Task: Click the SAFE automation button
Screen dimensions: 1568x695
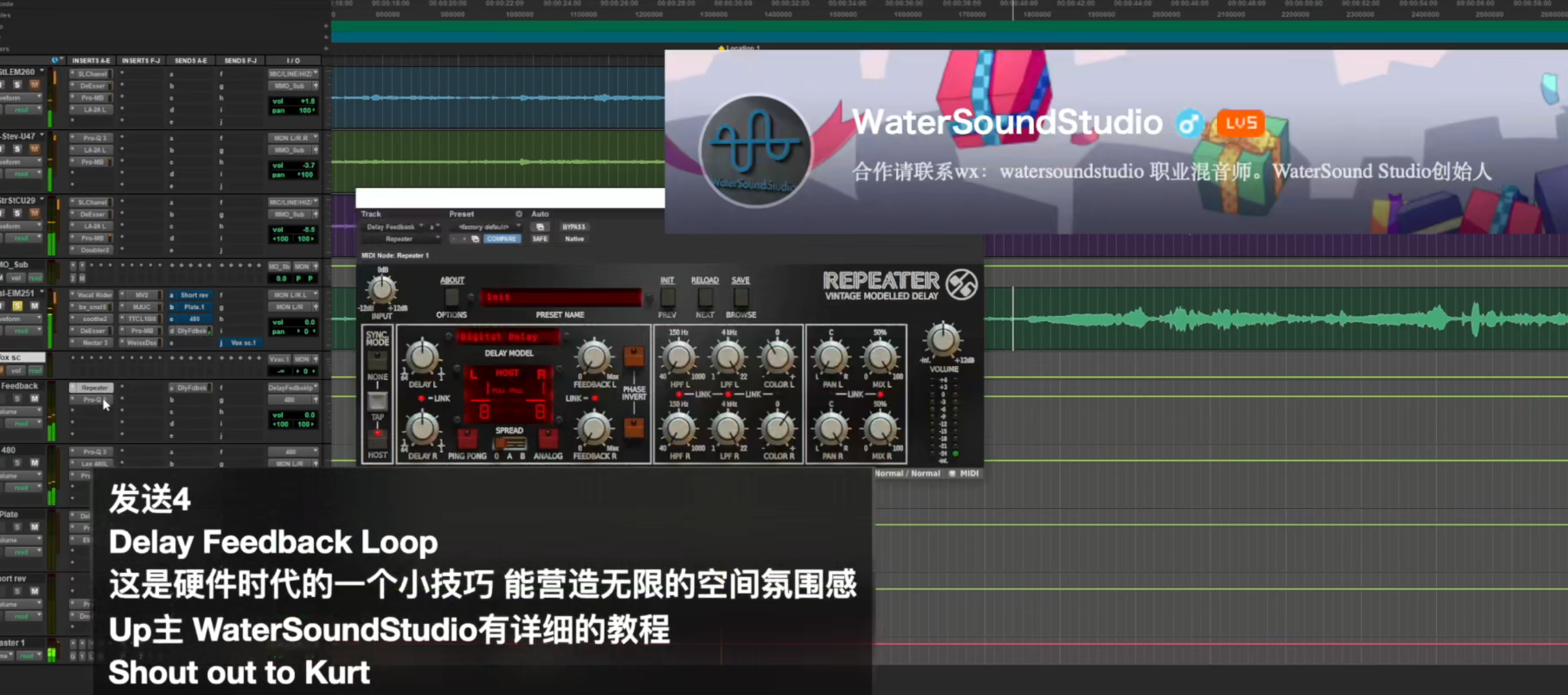Action: pyautogui.click(x=540, y=239)
